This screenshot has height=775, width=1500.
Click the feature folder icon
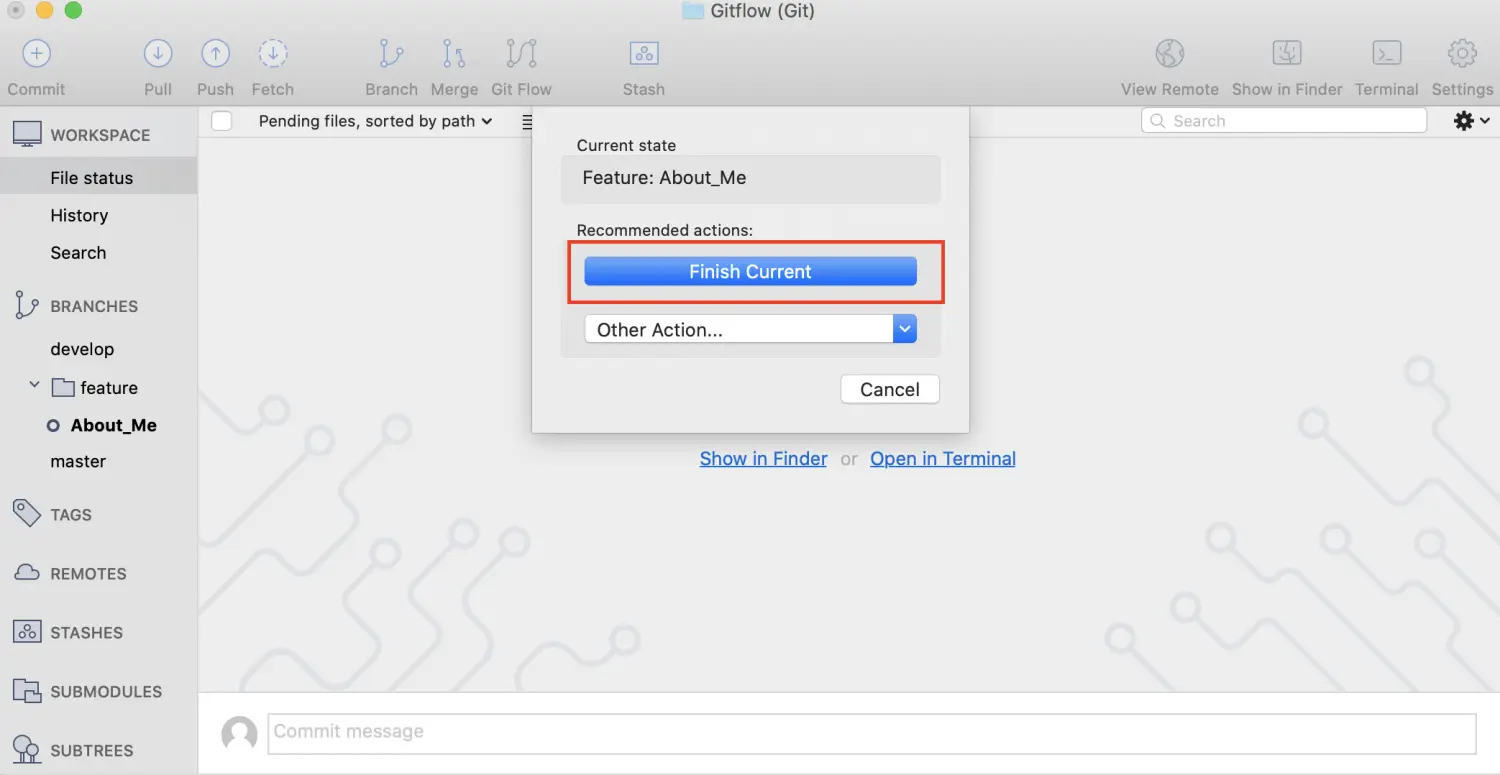point(63,387)
